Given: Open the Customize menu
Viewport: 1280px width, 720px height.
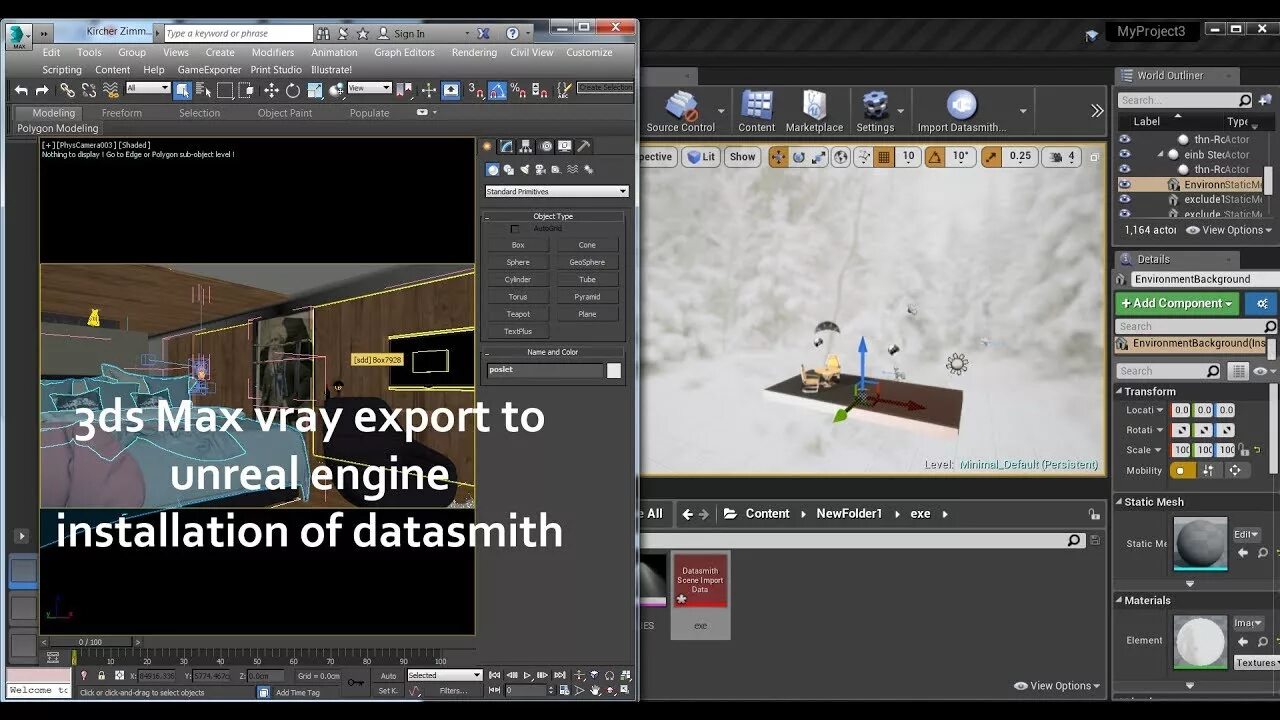Looking at the screenshot, I should (x=589, y=52).
